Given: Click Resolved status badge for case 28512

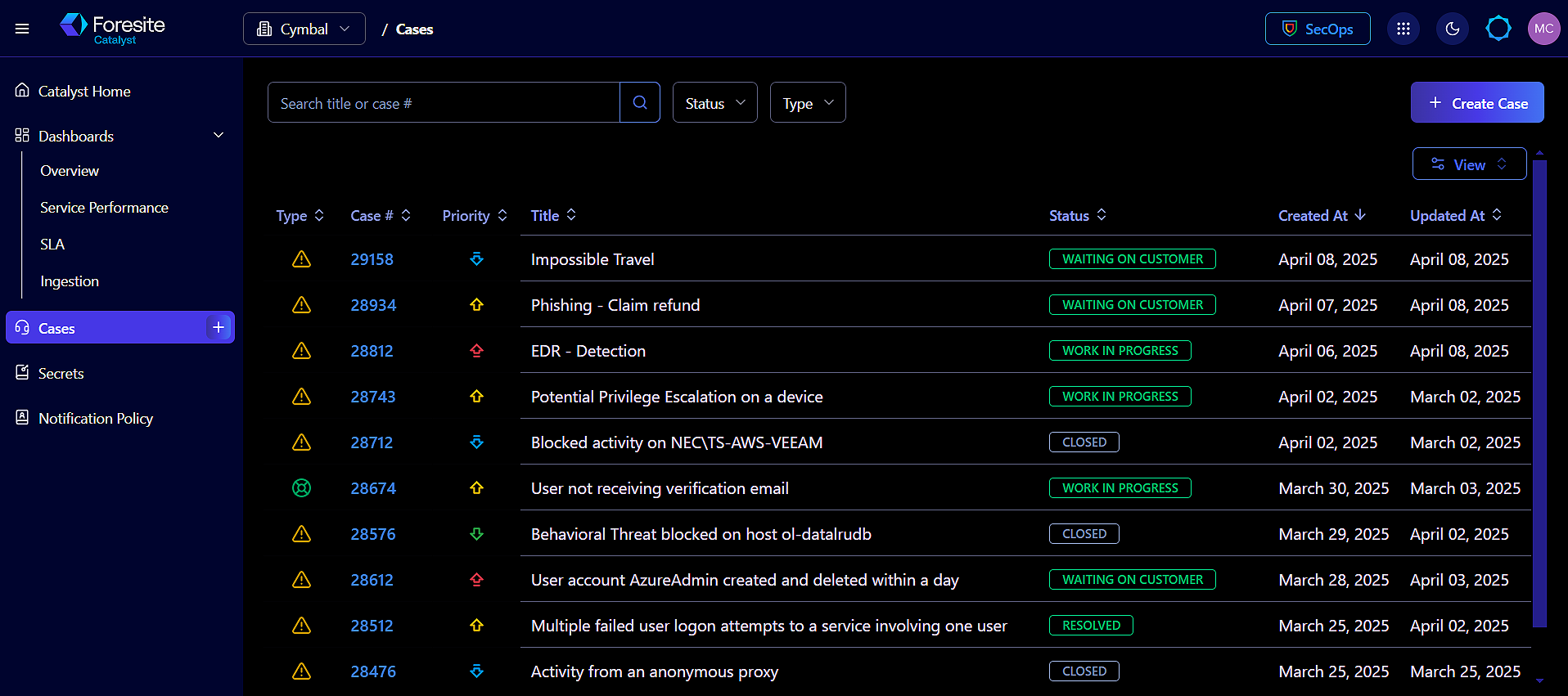Looking at the screenshot, I should click(x=1091, y=626).
